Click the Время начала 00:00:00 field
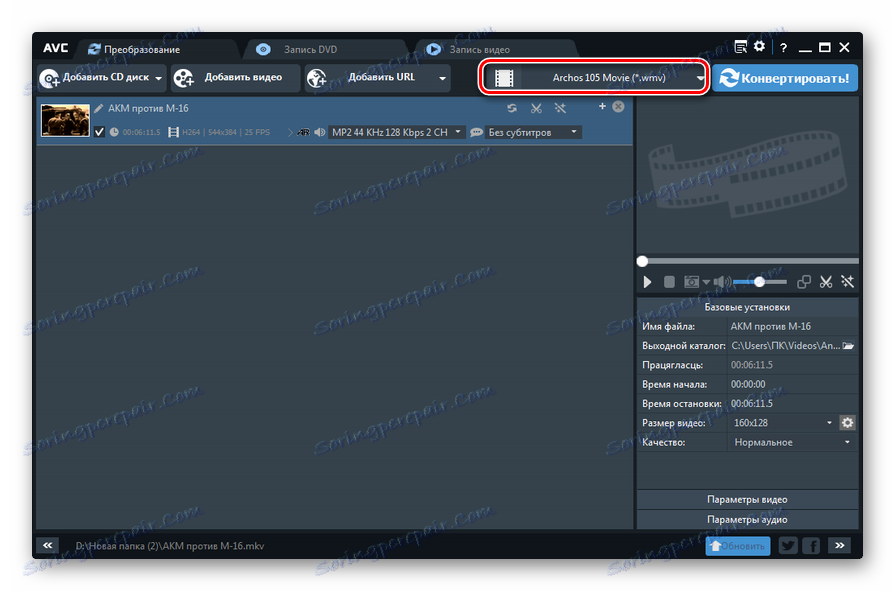 tap(792, 384)
